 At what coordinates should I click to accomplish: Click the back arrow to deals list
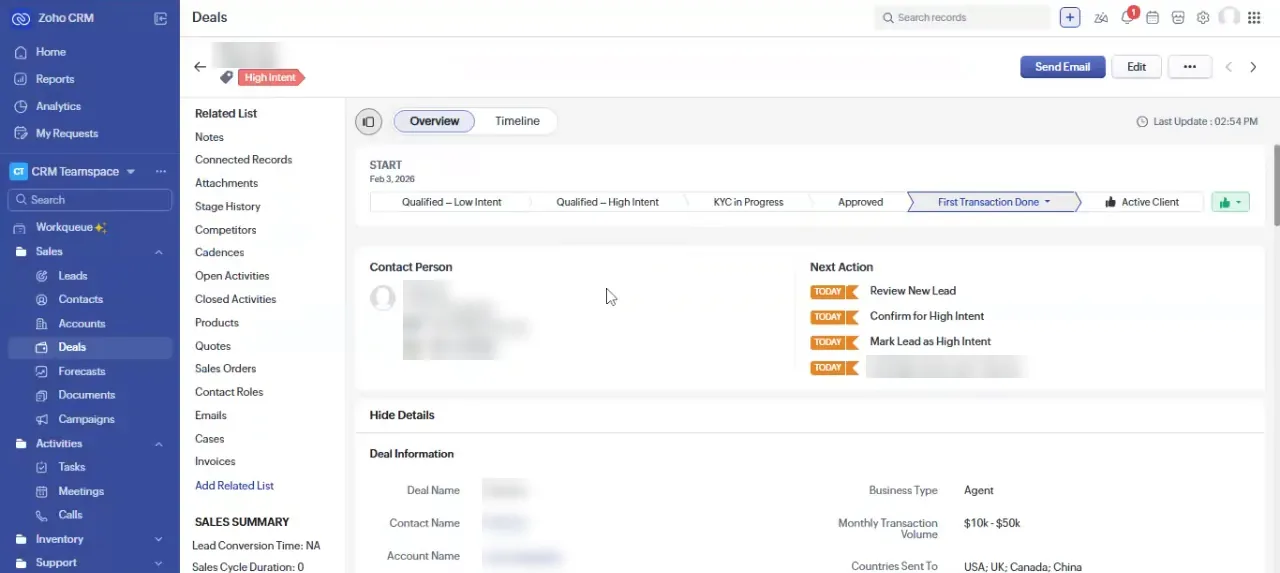(200, 67)
